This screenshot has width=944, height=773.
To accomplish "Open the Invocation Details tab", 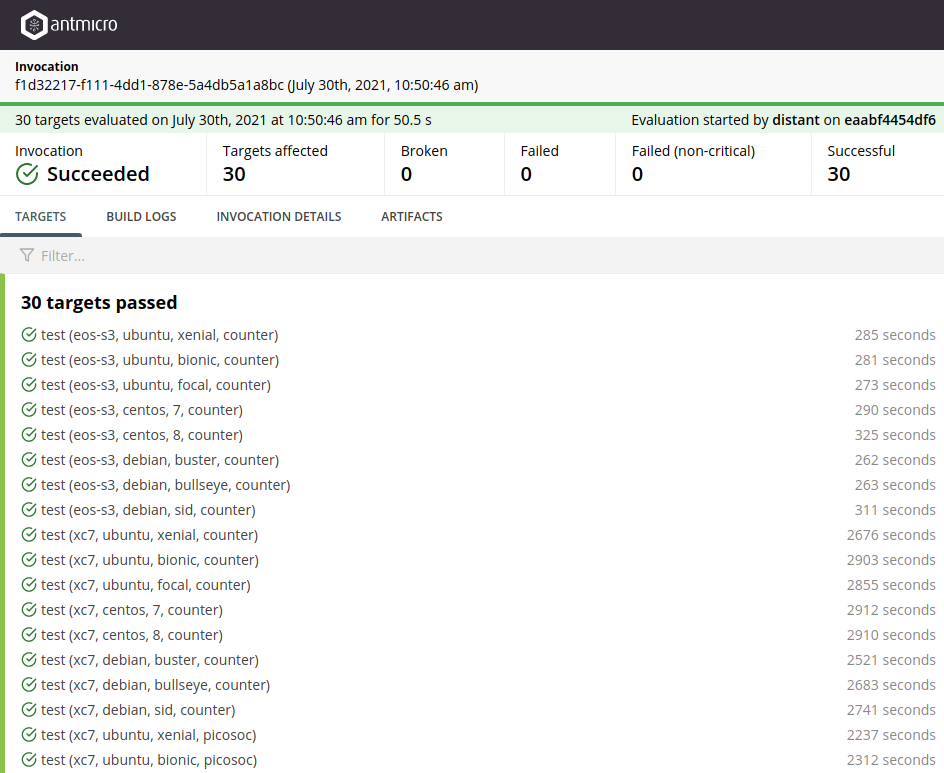I will [279, 217].
